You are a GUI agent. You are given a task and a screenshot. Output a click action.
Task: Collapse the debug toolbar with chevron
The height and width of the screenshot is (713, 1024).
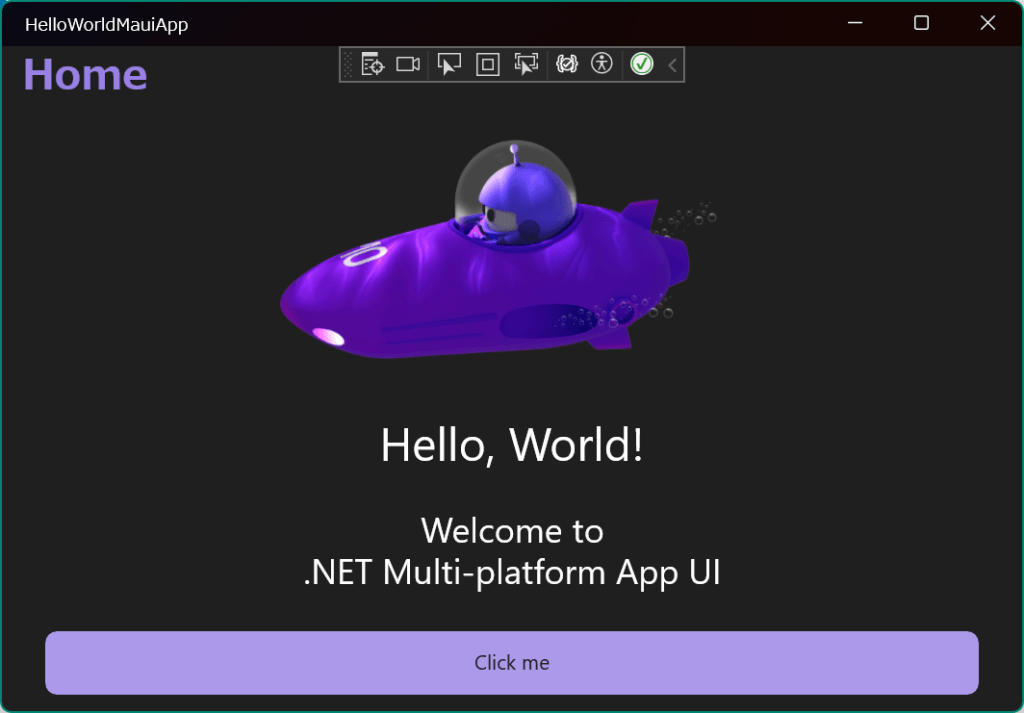point(672,65)
